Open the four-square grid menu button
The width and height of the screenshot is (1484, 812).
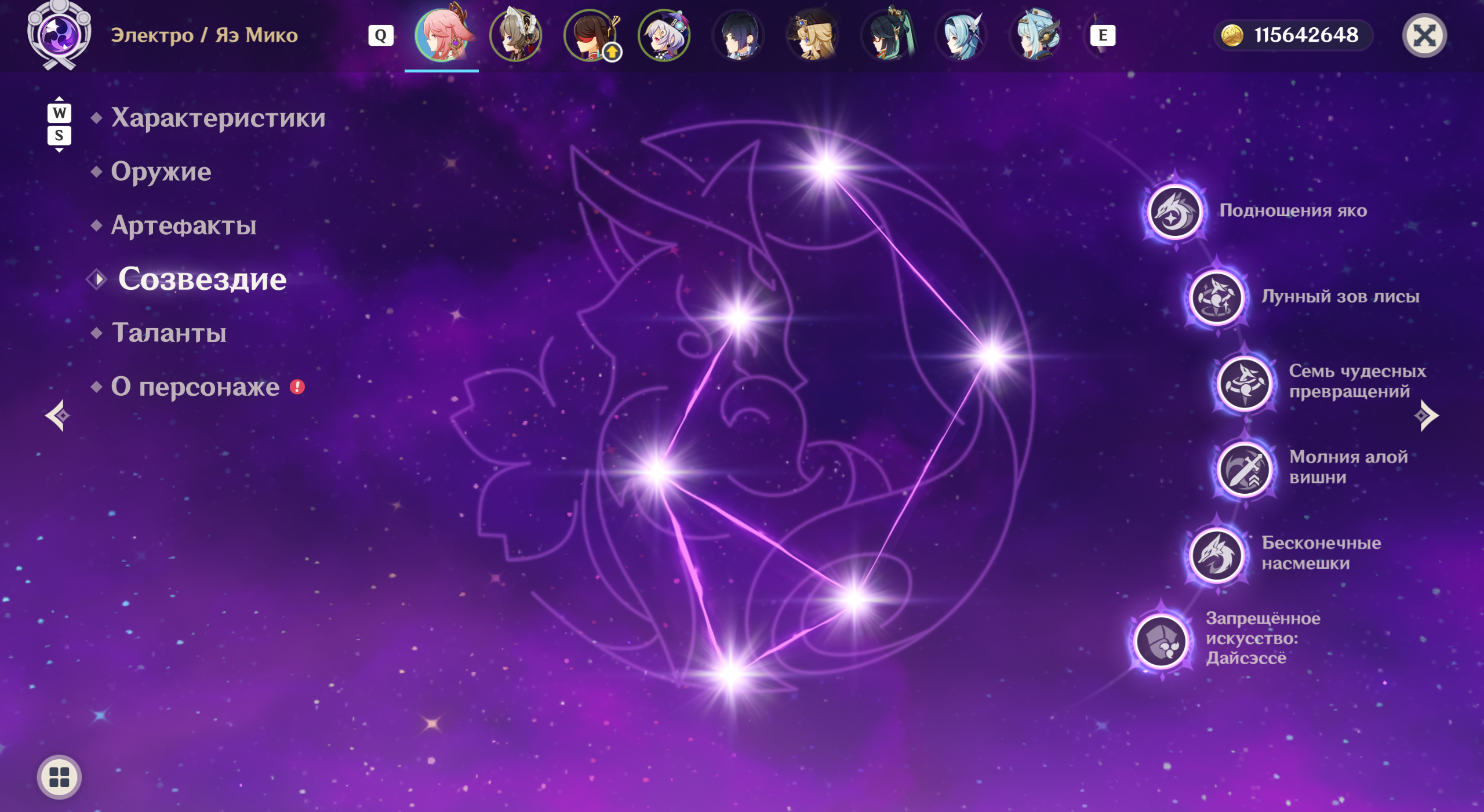(59, 777)
